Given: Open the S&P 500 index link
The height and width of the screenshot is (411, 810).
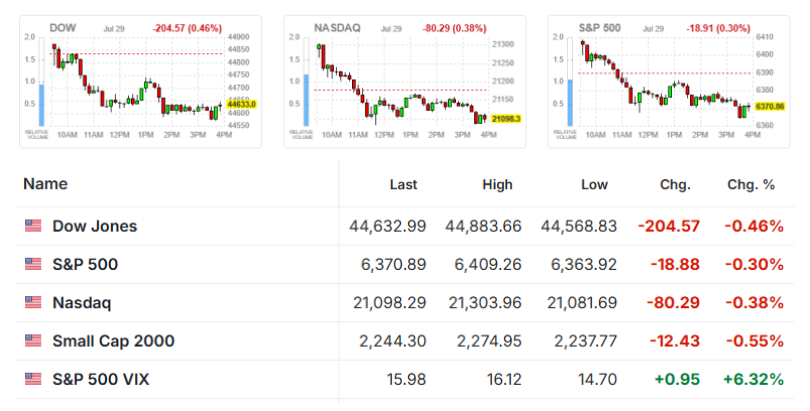Looking at the screenshot, I should coord(85,264).
